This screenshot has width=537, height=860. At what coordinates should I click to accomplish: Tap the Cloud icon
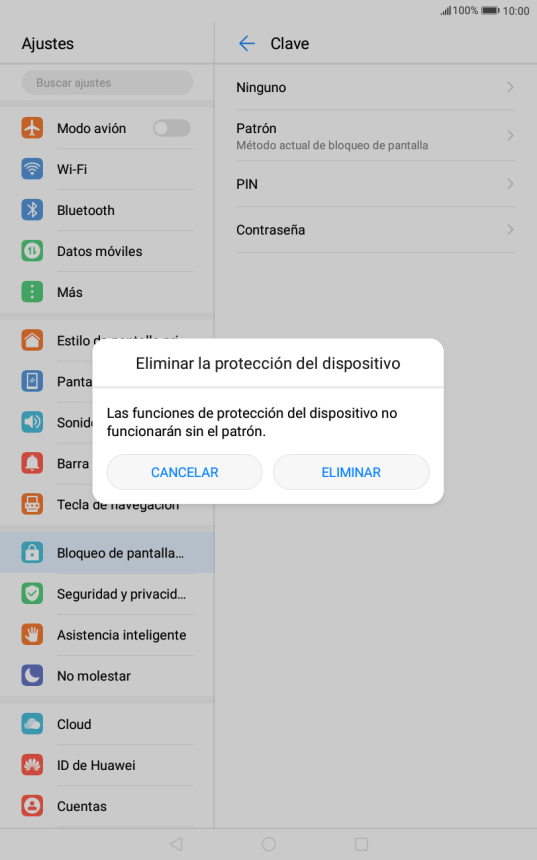click(32, 724)
